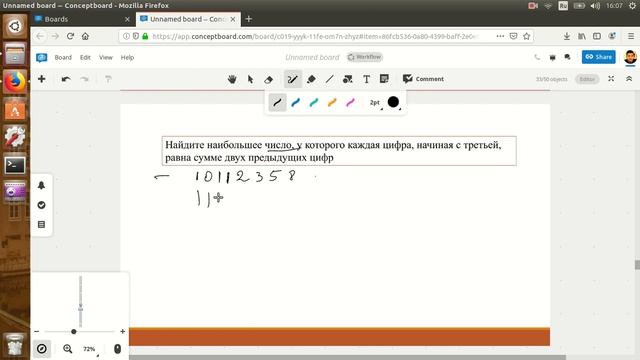Viewport: 640px width, 360px height.
Task: Reload the current page
Action: click(70, 36)
